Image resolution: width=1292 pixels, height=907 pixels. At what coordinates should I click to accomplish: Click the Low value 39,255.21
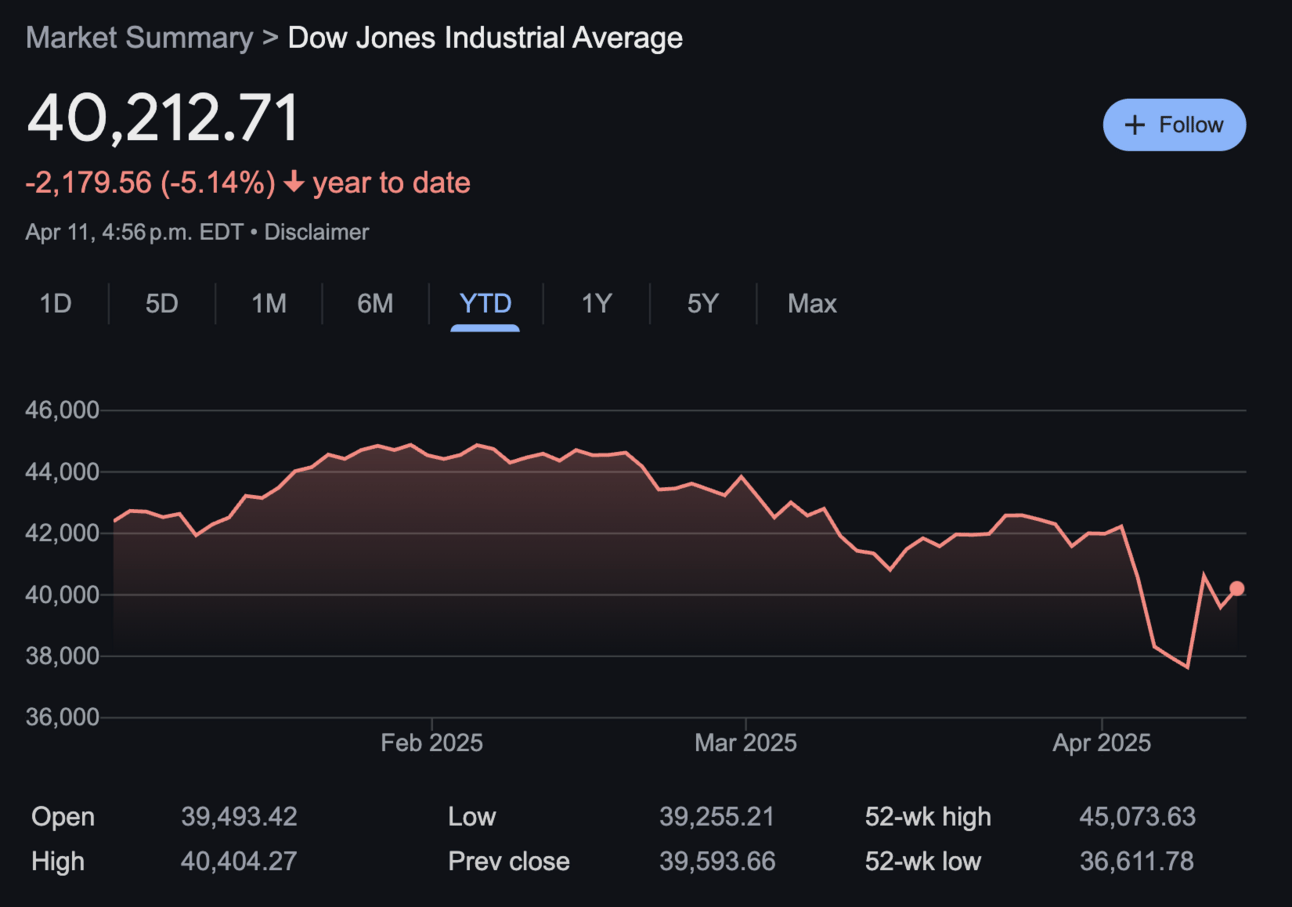(717, 817)
